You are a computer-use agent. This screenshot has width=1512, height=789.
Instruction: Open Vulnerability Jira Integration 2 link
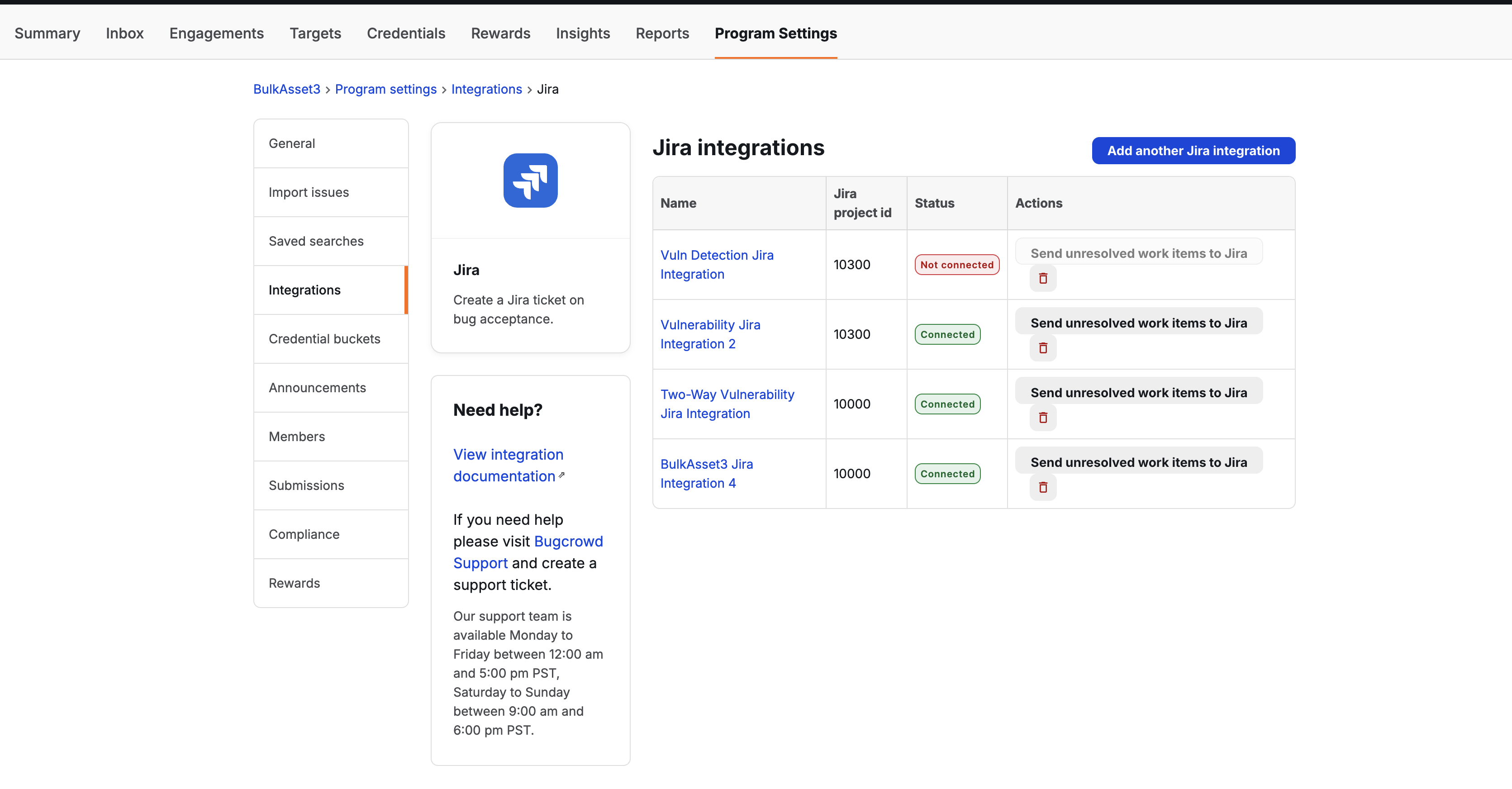pos(710,334)
